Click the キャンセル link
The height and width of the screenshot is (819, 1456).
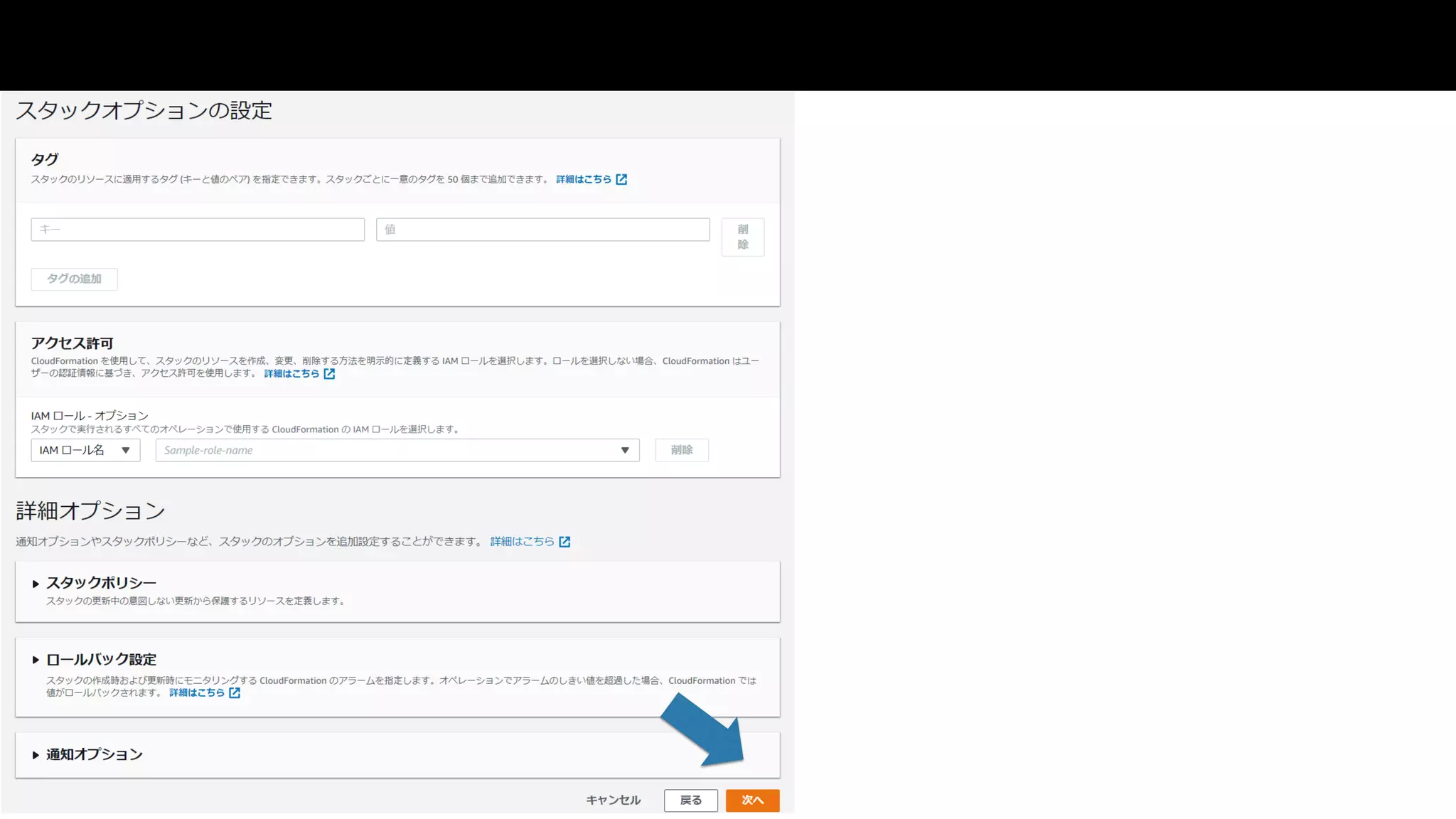pyautogui.click(x=613, y=801)
